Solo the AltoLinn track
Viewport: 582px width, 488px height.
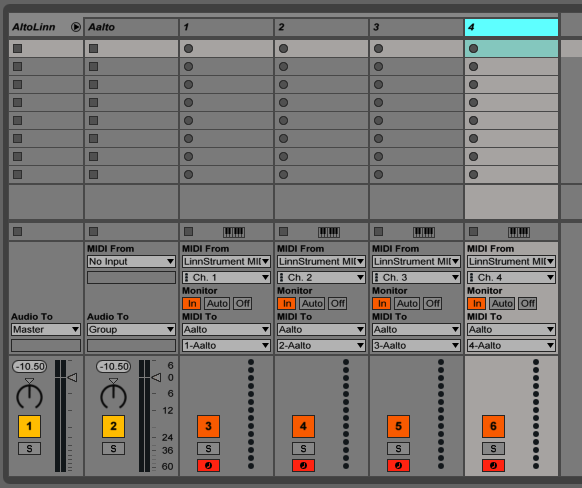[x=29, y=449]
